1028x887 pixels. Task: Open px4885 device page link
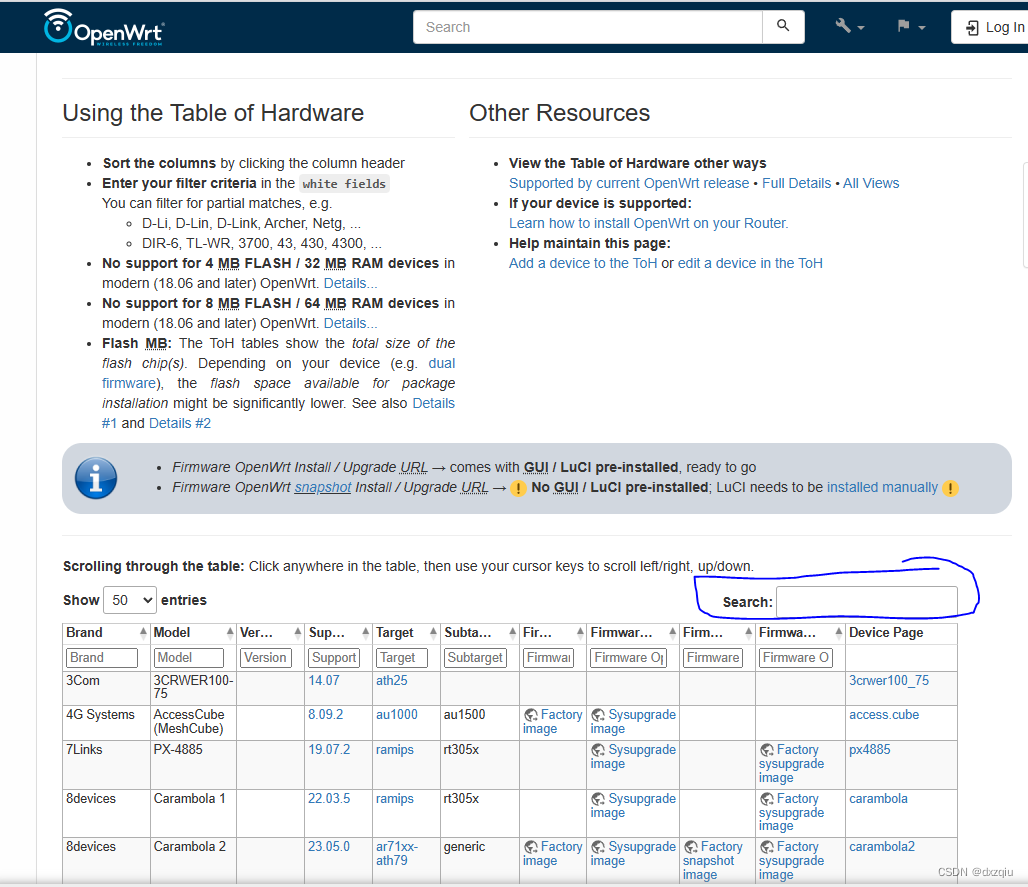click(869, 749)
